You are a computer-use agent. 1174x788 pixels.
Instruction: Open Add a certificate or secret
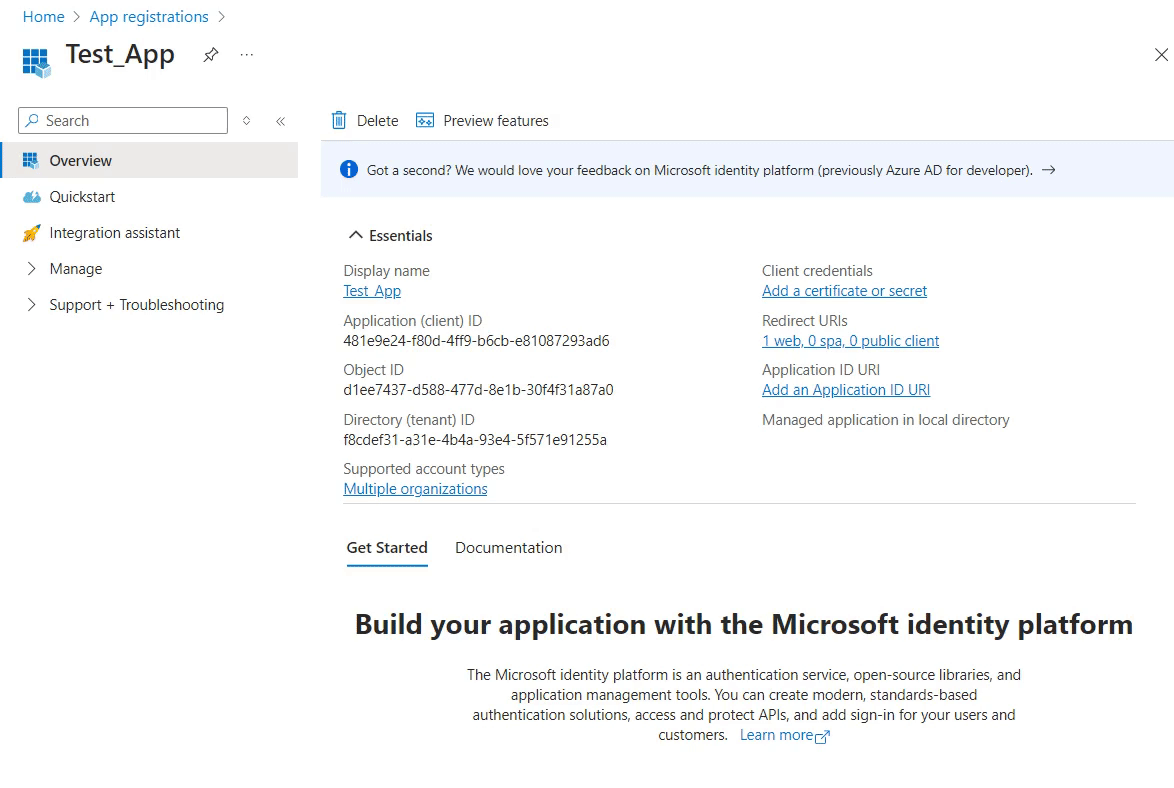point(845,291)
